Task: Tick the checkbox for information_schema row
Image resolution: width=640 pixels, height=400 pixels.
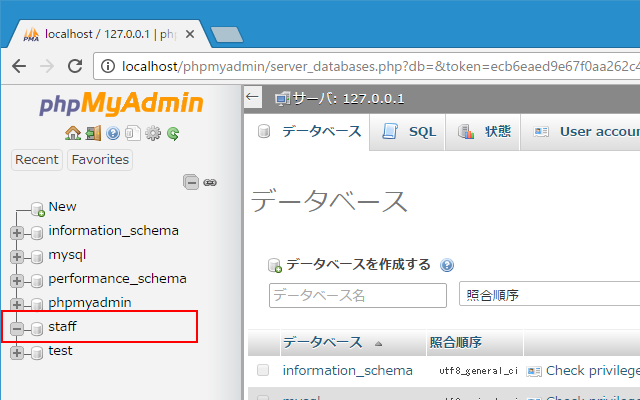Action: pos(263,370)
